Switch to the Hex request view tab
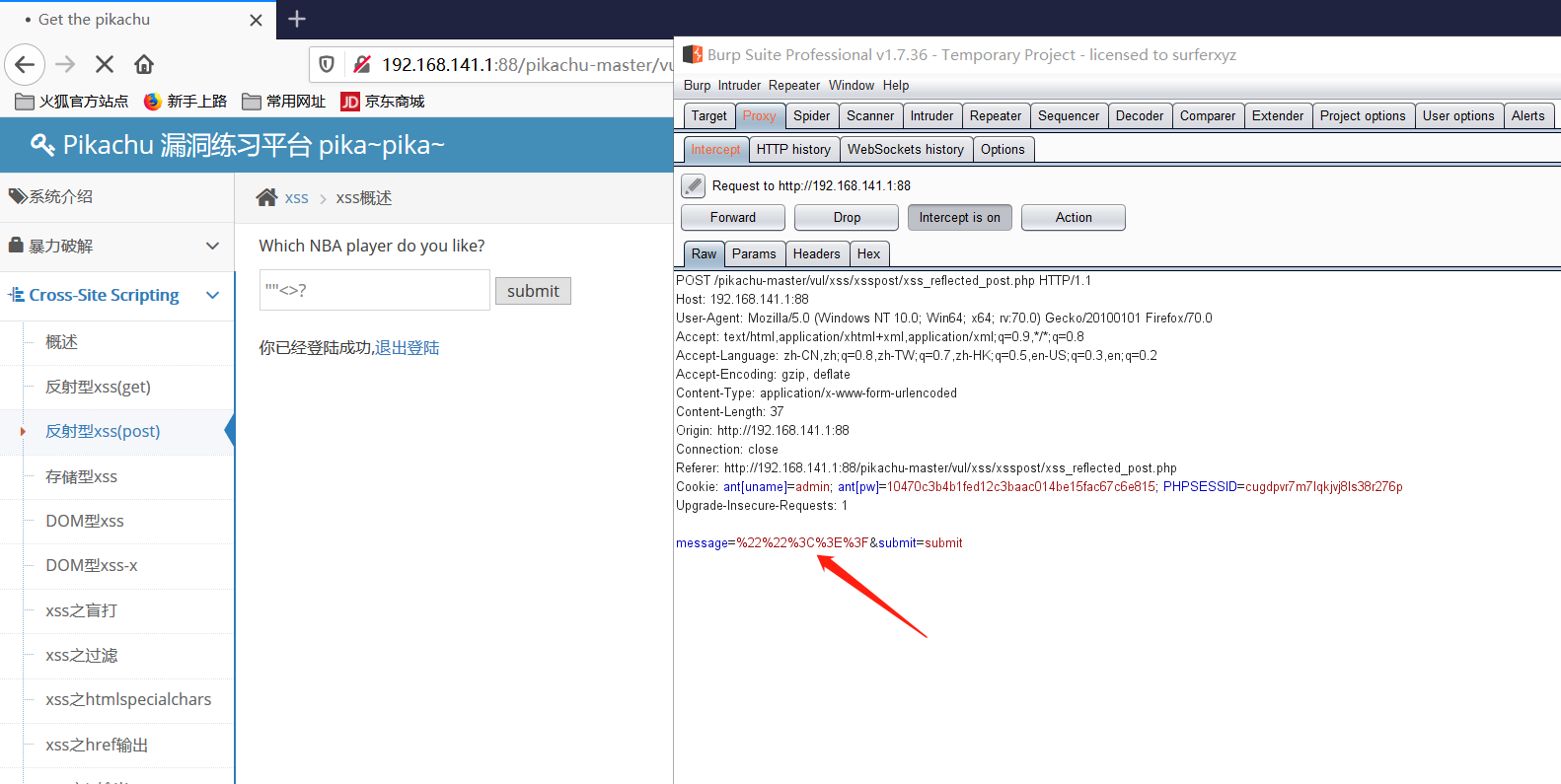The width and height of the screenshot is (1561, 784). pyautogui.click(x=868, y=253)
